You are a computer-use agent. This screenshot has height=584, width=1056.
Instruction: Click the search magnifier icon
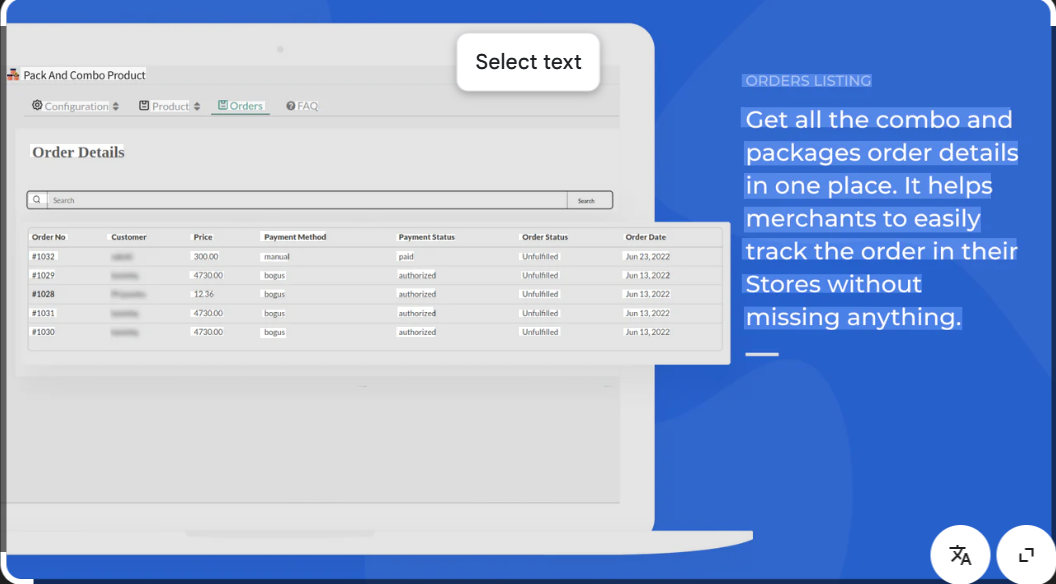[37, 199]
